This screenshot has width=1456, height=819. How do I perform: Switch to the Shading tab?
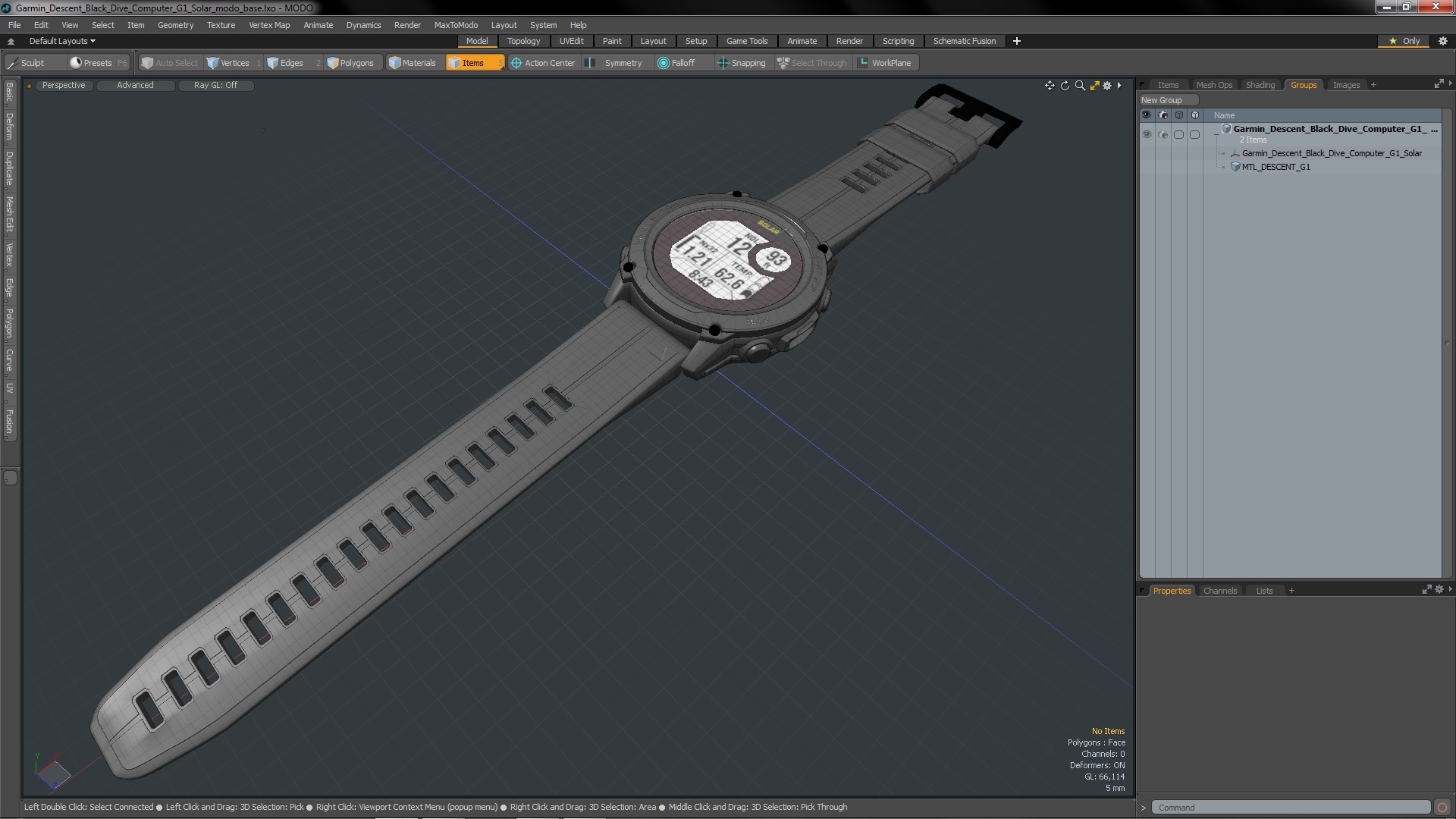1260,85
